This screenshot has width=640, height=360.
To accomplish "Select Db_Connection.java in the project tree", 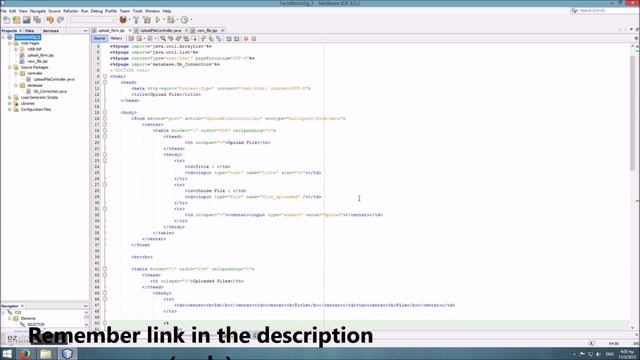I will tap(50, 91).
